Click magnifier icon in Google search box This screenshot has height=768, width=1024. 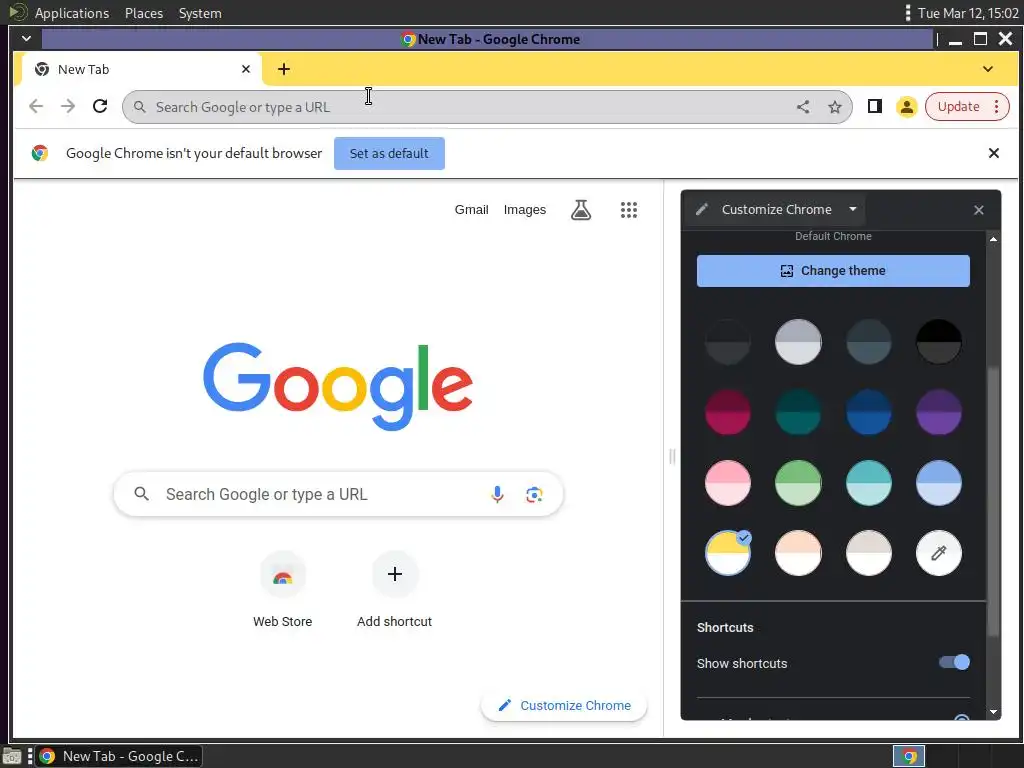[141, 494]
